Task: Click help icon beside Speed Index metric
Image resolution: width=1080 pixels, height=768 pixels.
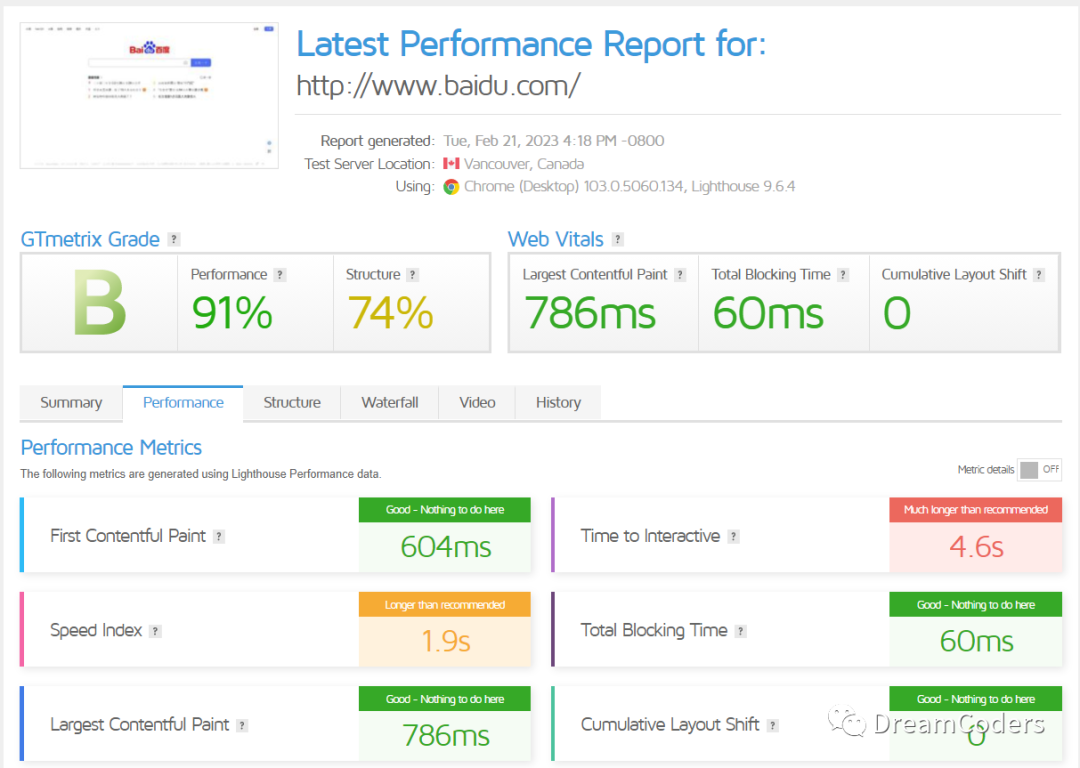Action: click(x=156, y=631)
